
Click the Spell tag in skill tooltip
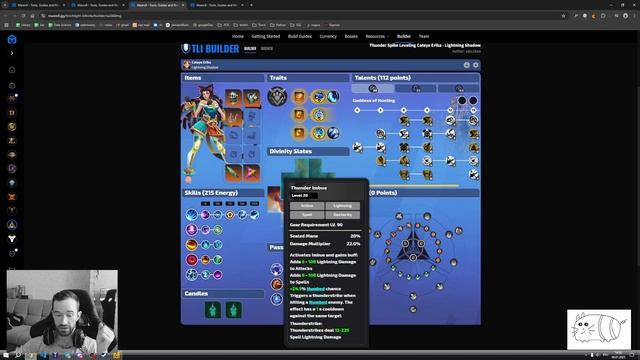(x=307, y=215)
